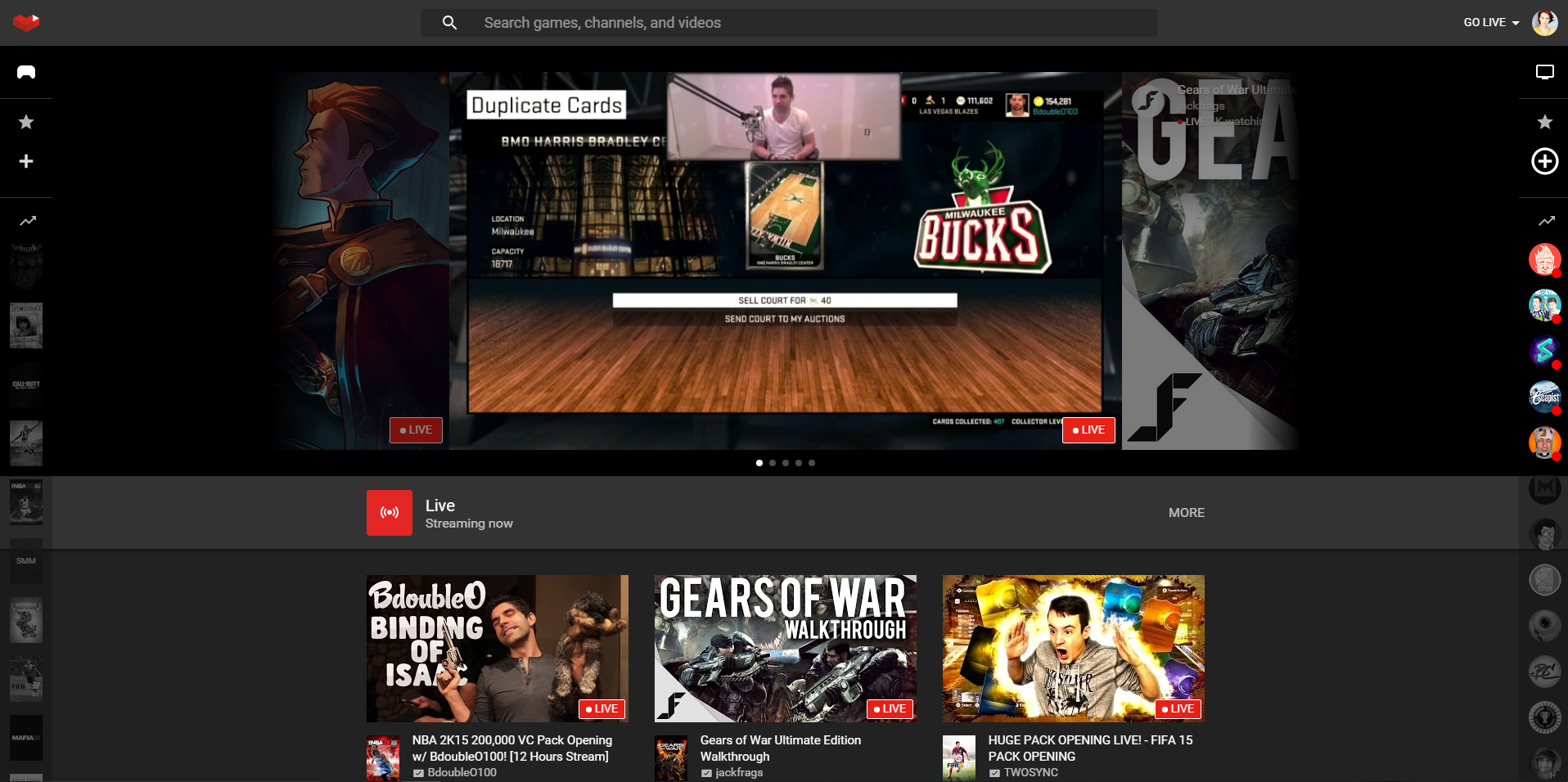Open Call of Duty game in sidebar
Viewport: 1568px width, 782px height.
click(x=26, y=384)
